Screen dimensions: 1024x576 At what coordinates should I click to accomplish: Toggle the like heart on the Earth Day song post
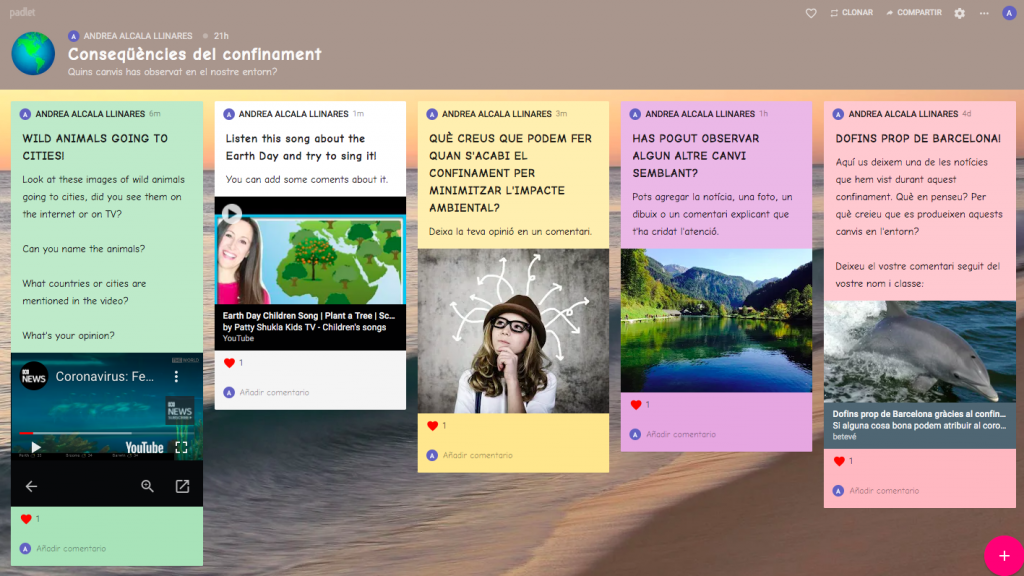point(229,363)
